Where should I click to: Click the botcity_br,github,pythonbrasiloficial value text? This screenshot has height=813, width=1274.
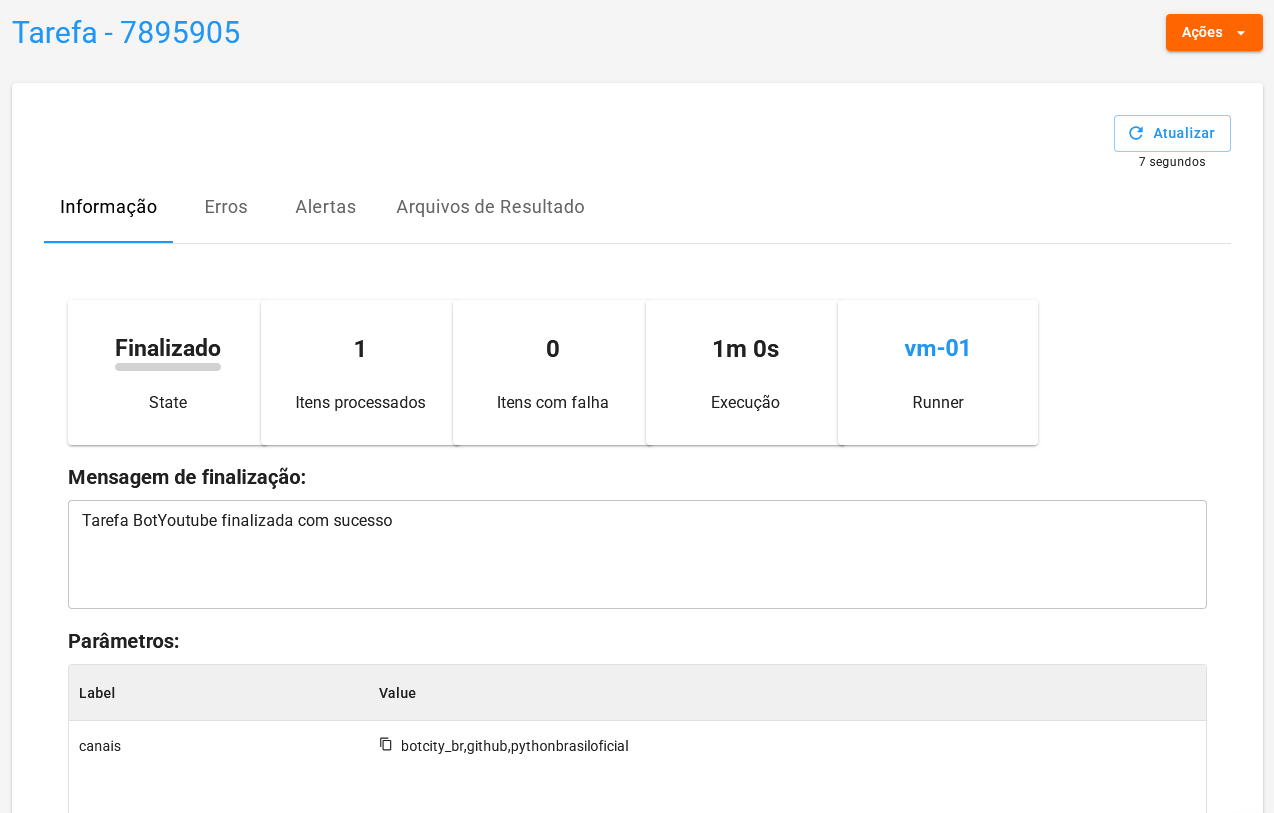[x=514, y=746]
